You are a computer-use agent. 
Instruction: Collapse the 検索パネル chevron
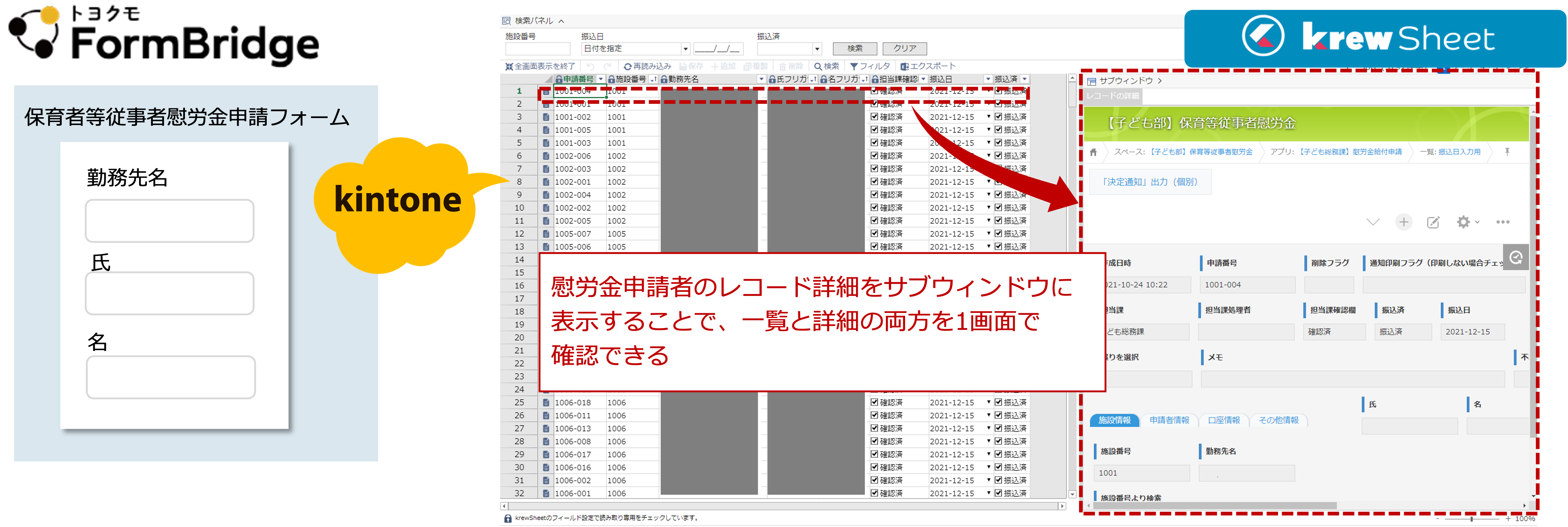click(x=561, y=21)
